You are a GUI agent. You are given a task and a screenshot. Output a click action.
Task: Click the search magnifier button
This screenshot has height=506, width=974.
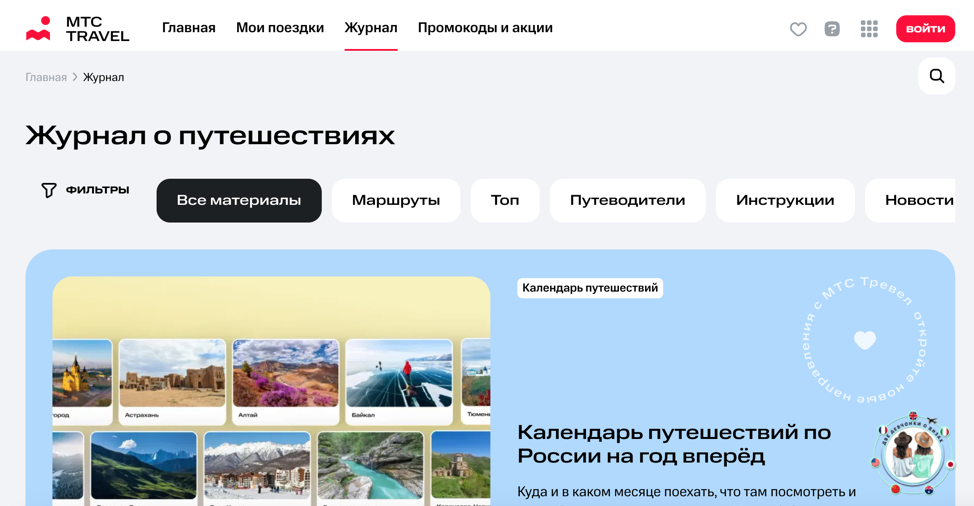pyautogui.click(x=937, y=76)
